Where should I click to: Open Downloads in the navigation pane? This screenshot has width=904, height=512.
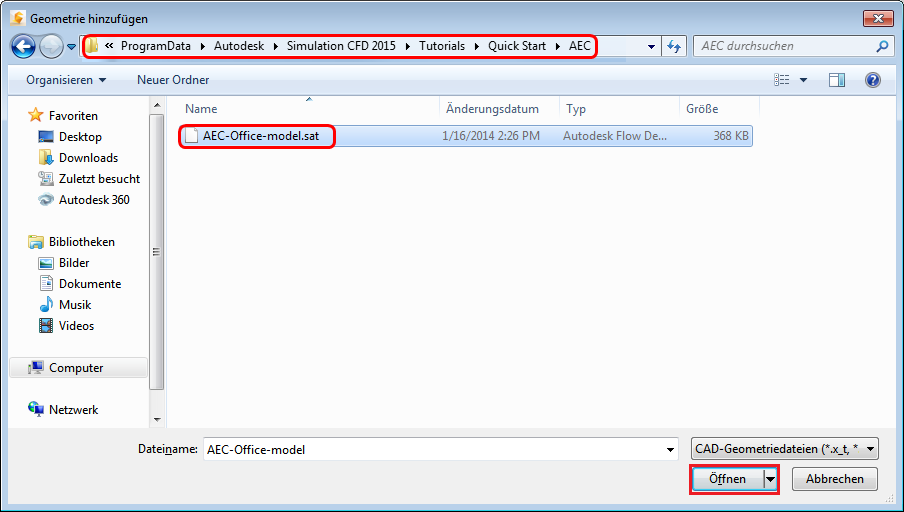coord(88,158)
